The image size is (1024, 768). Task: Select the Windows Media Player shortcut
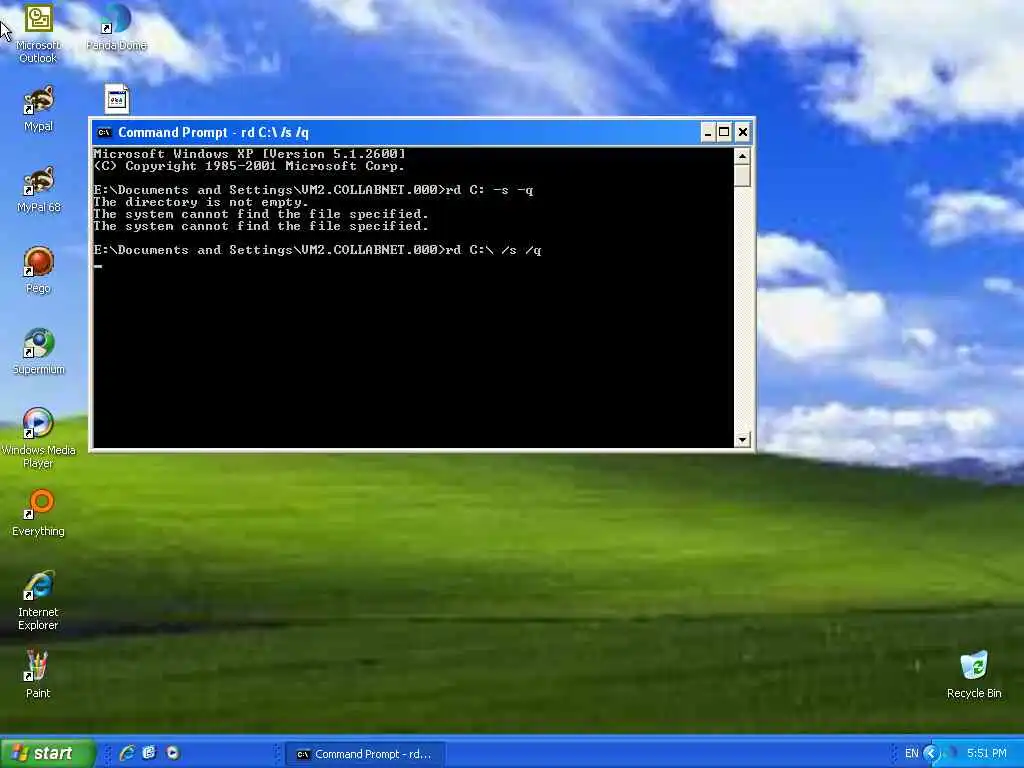(38, 438)
